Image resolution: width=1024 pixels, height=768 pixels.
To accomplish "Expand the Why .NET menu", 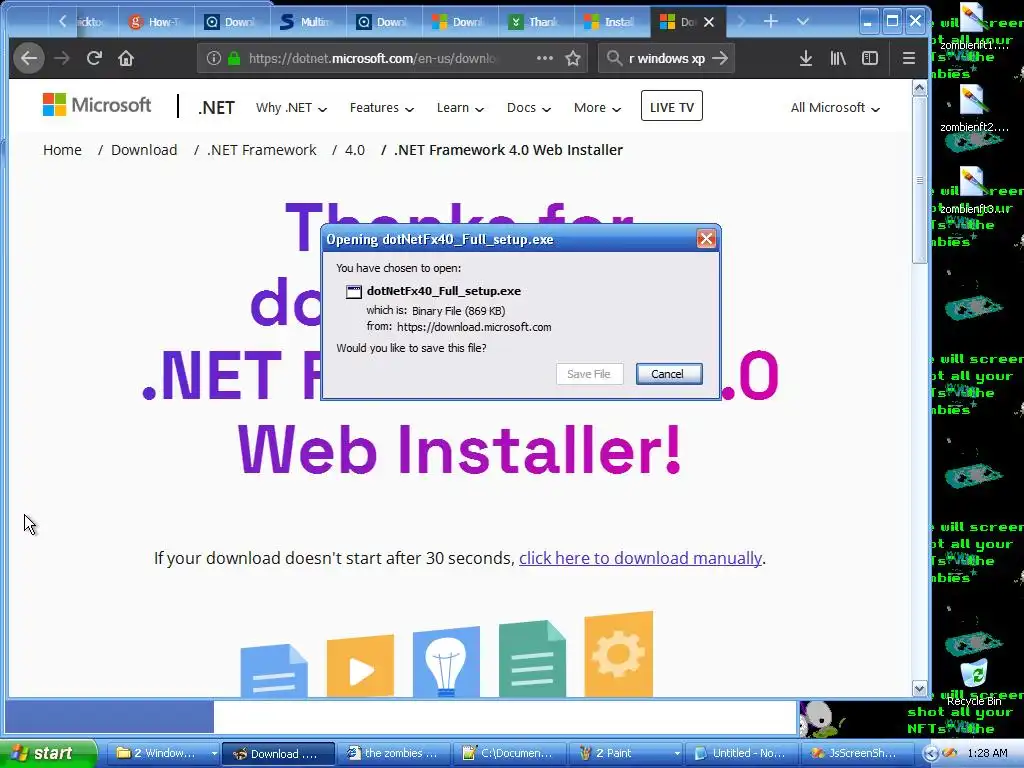I will (x=291, y=108).
